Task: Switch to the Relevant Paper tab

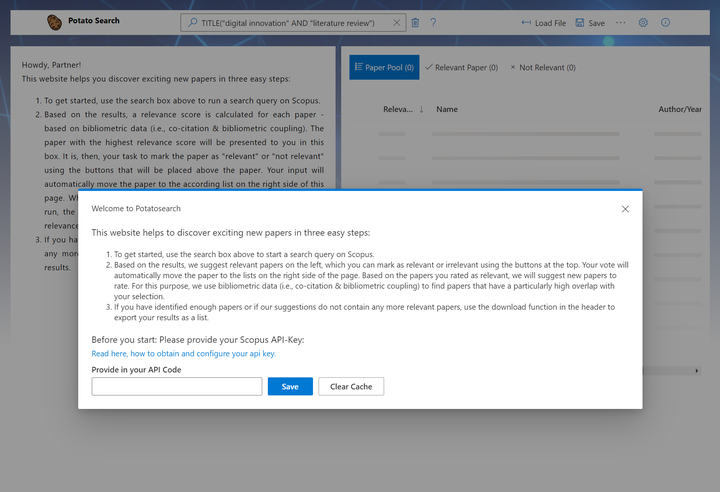Action: 461,67
